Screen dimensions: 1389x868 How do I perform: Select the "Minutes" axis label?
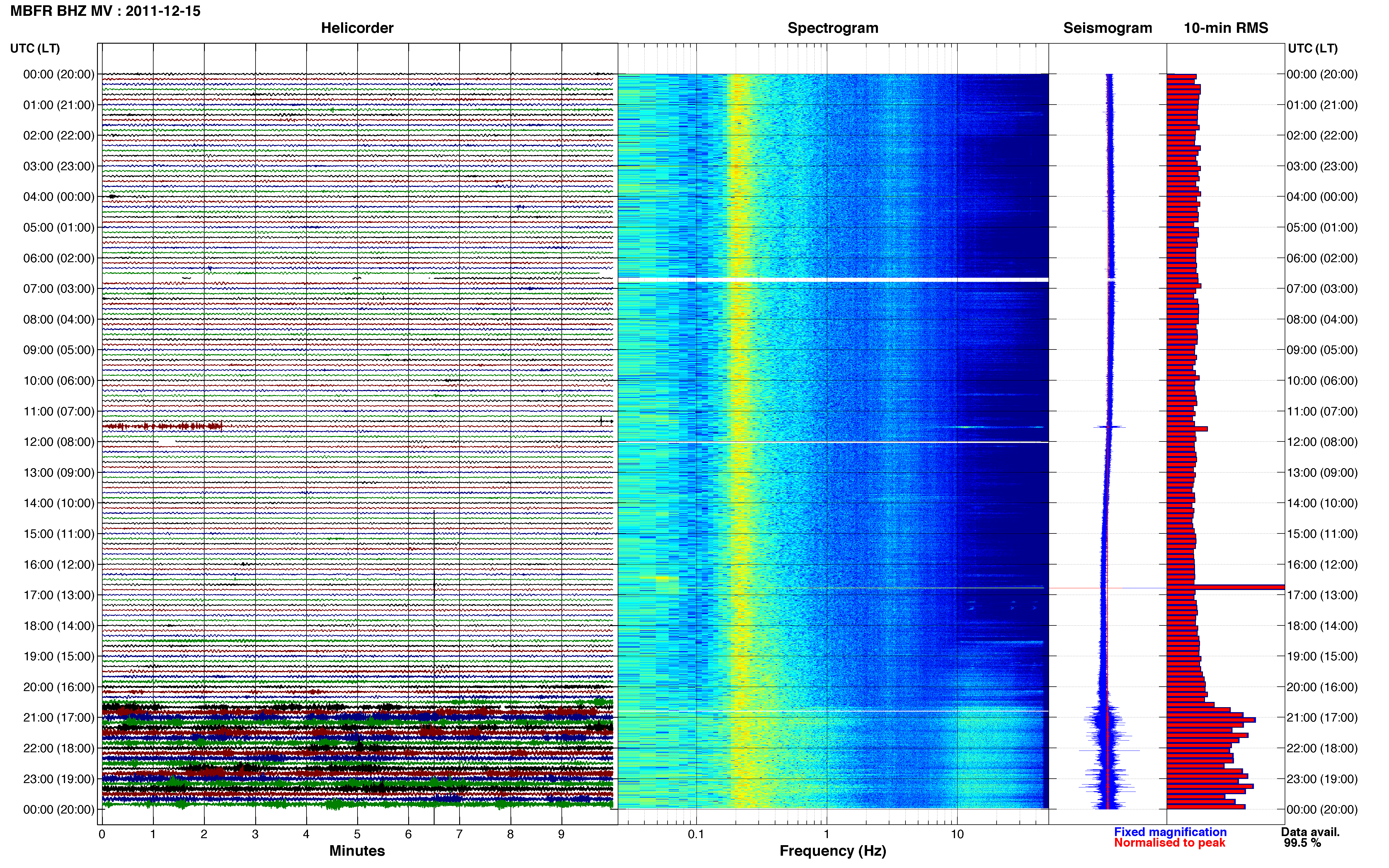click(357, 851)
